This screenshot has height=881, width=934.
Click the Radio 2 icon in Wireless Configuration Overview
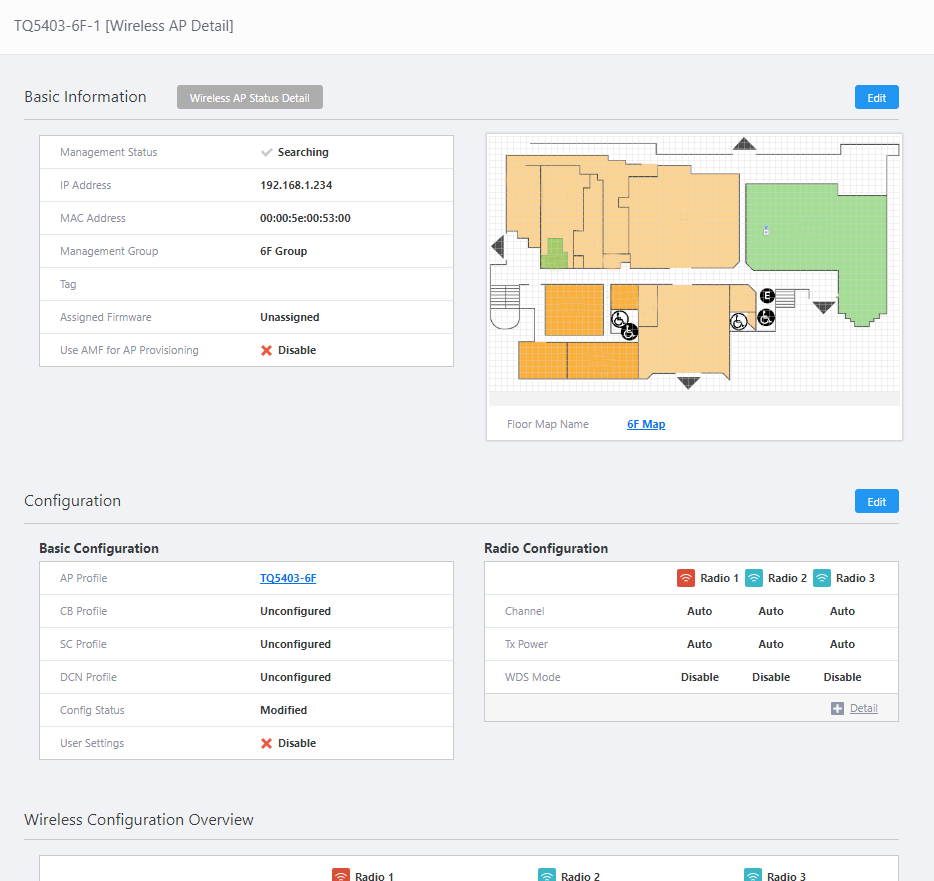coord(547,876)
